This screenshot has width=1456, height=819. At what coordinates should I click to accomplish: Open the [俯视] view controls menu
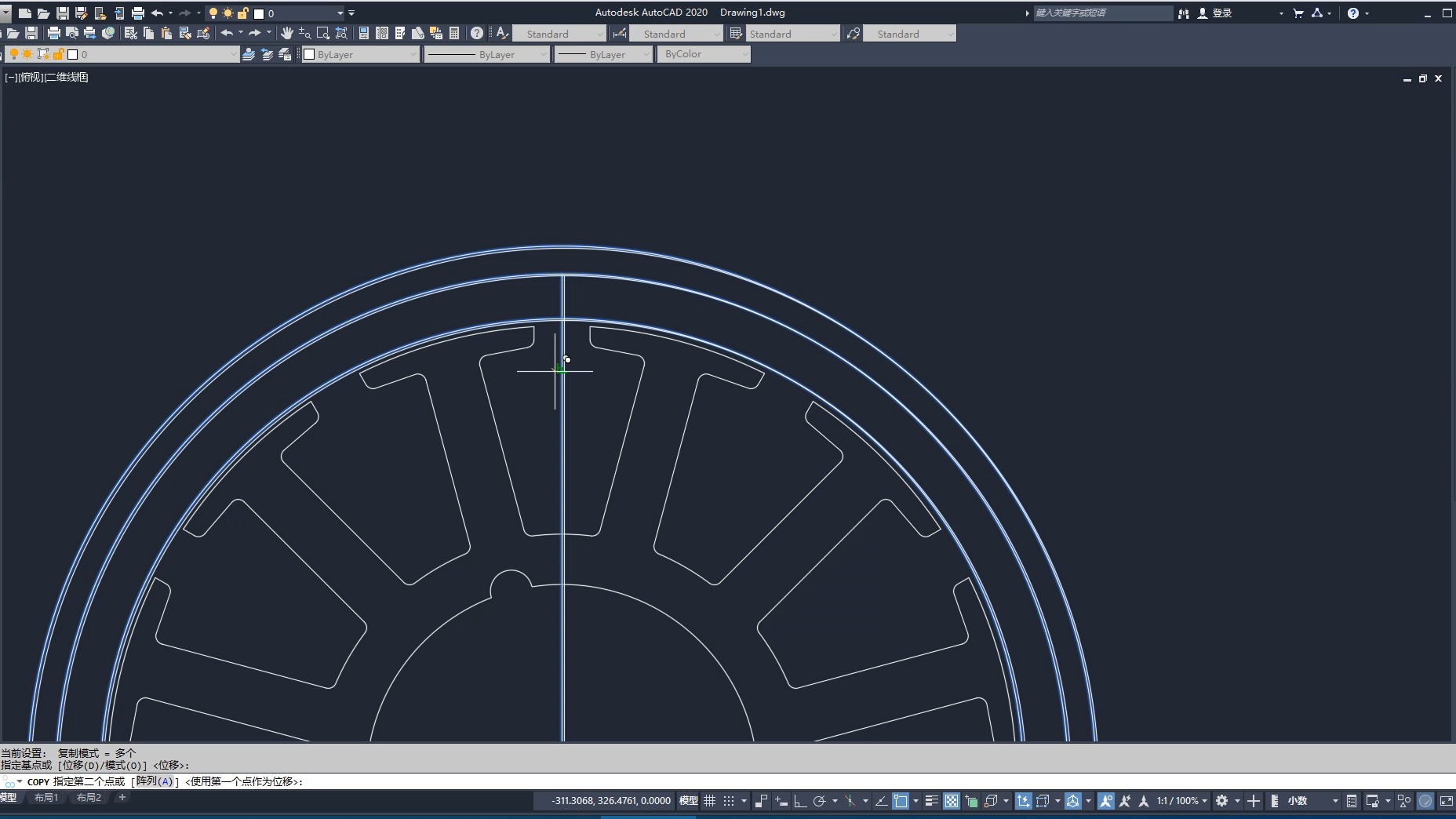click(x=30, y=77)
